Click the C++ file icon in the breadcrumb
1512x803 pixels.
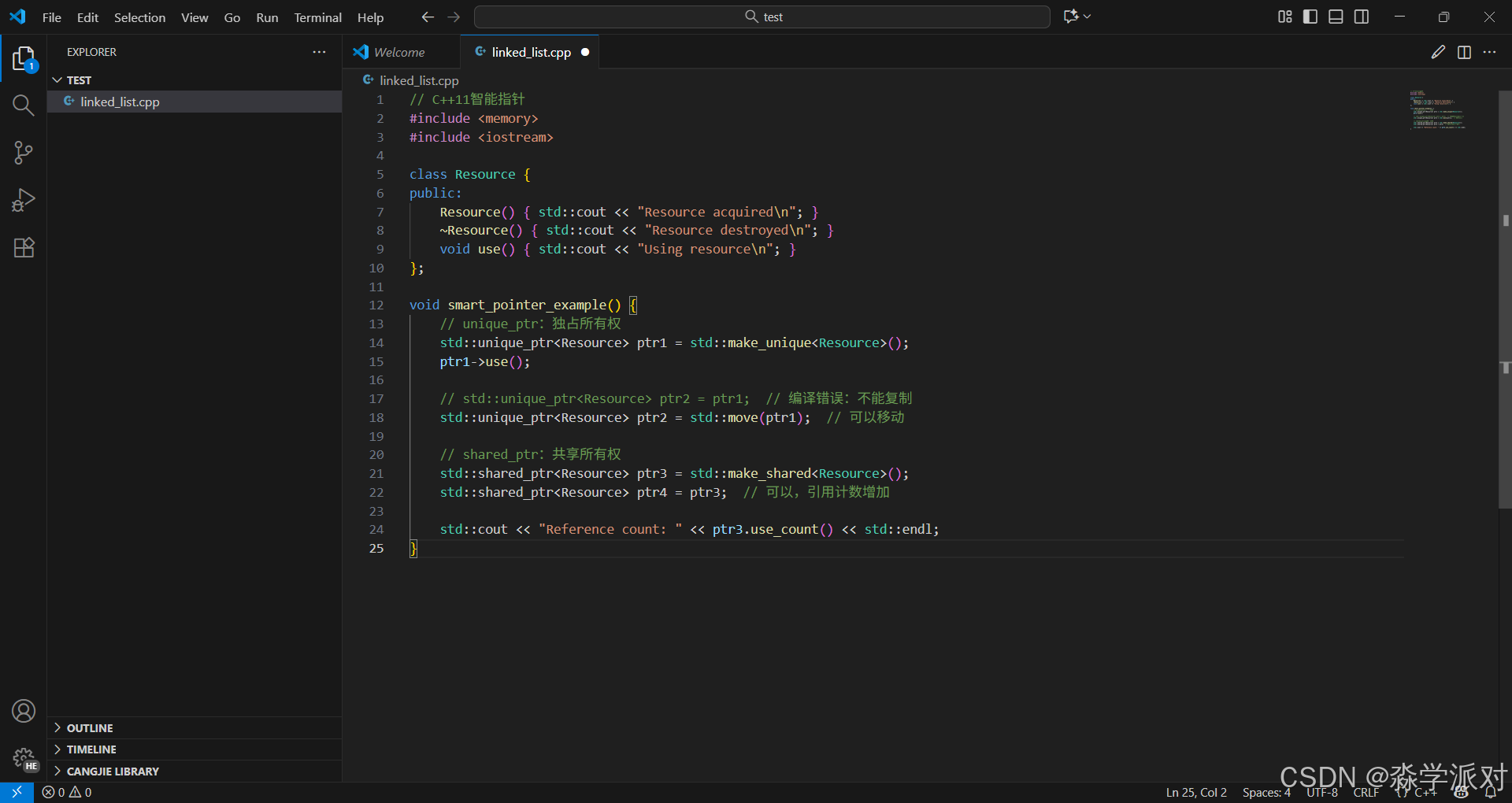(368, 80)
